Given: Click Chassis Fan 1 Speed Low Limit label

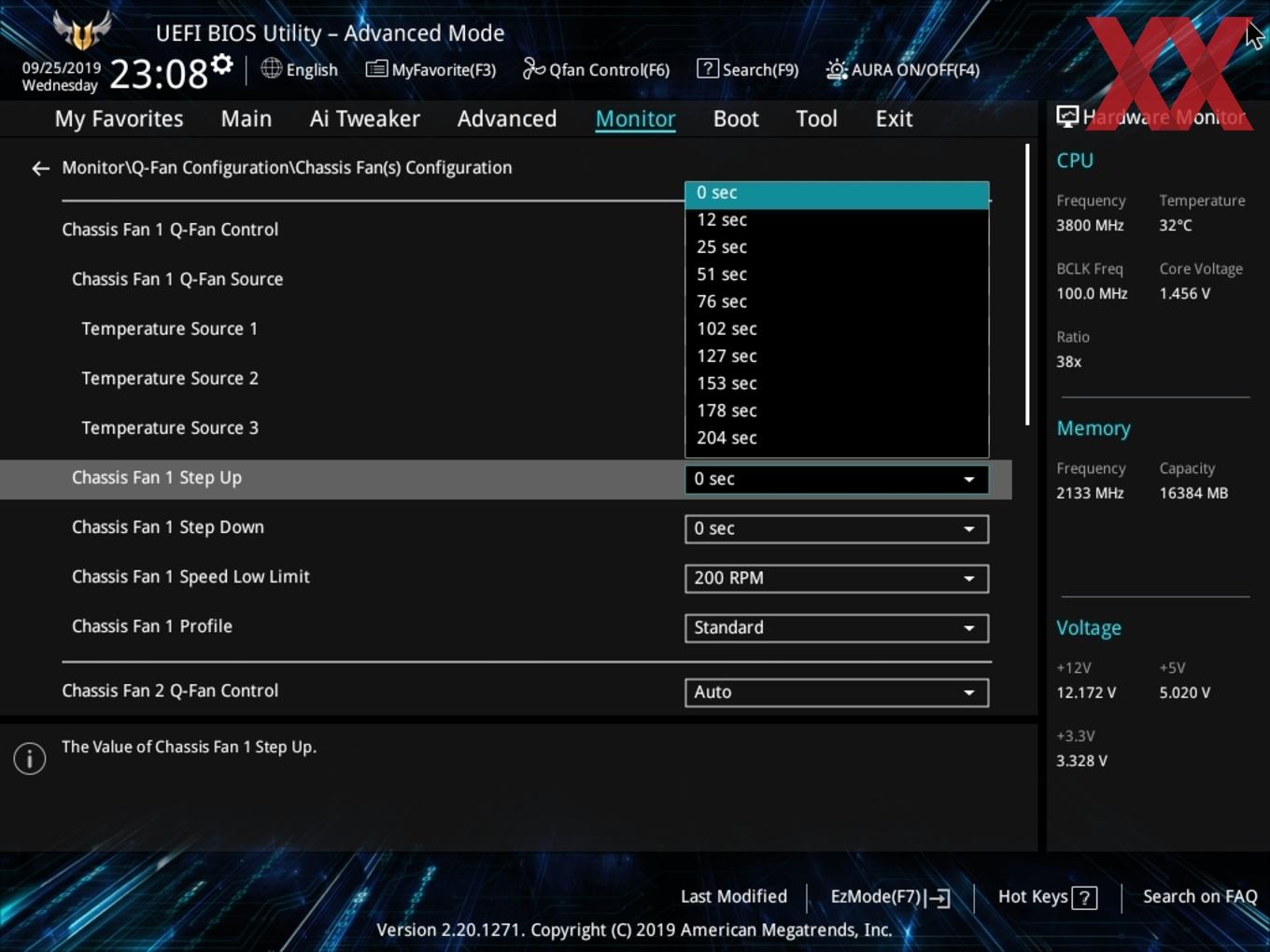Looking at the screenshot, I should coord(190,577).
